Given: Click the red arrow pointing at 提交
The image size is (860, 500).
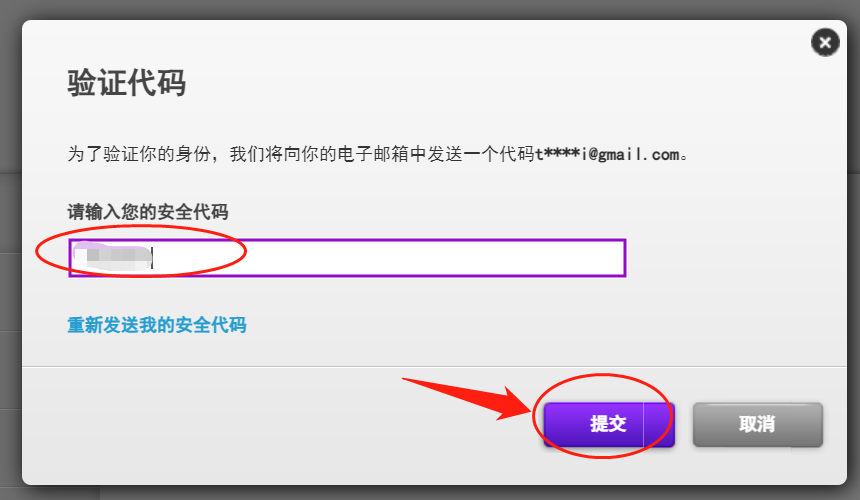Looking at the screenshot, I should [x=466, y=399].
